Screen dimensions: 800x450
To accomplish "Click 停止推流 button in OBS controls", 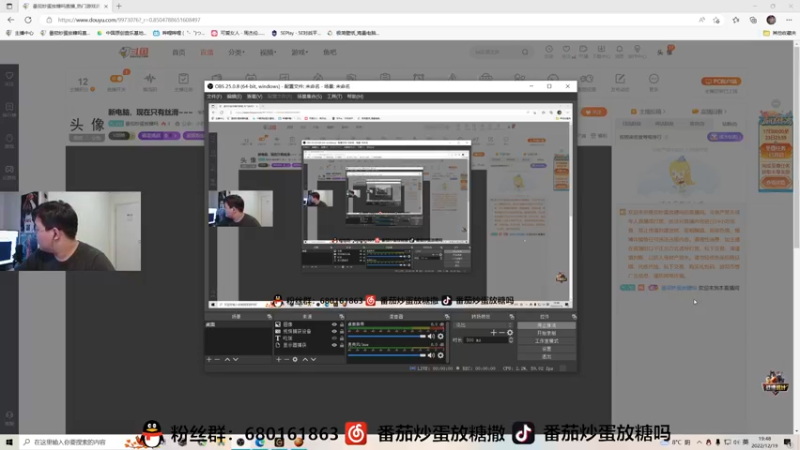I will [546, 325].
